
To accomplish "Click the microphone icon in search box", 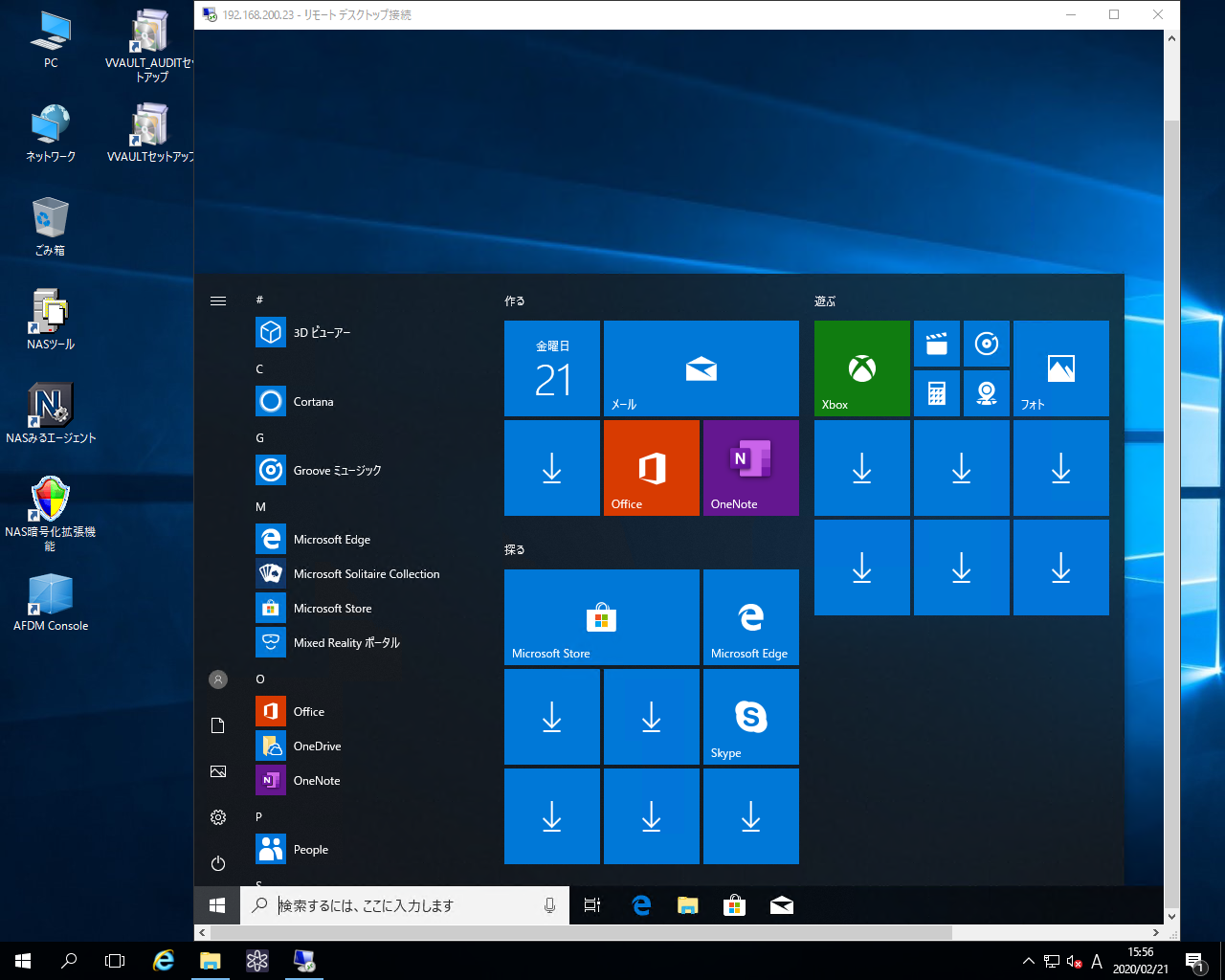I will pos(549,905).
